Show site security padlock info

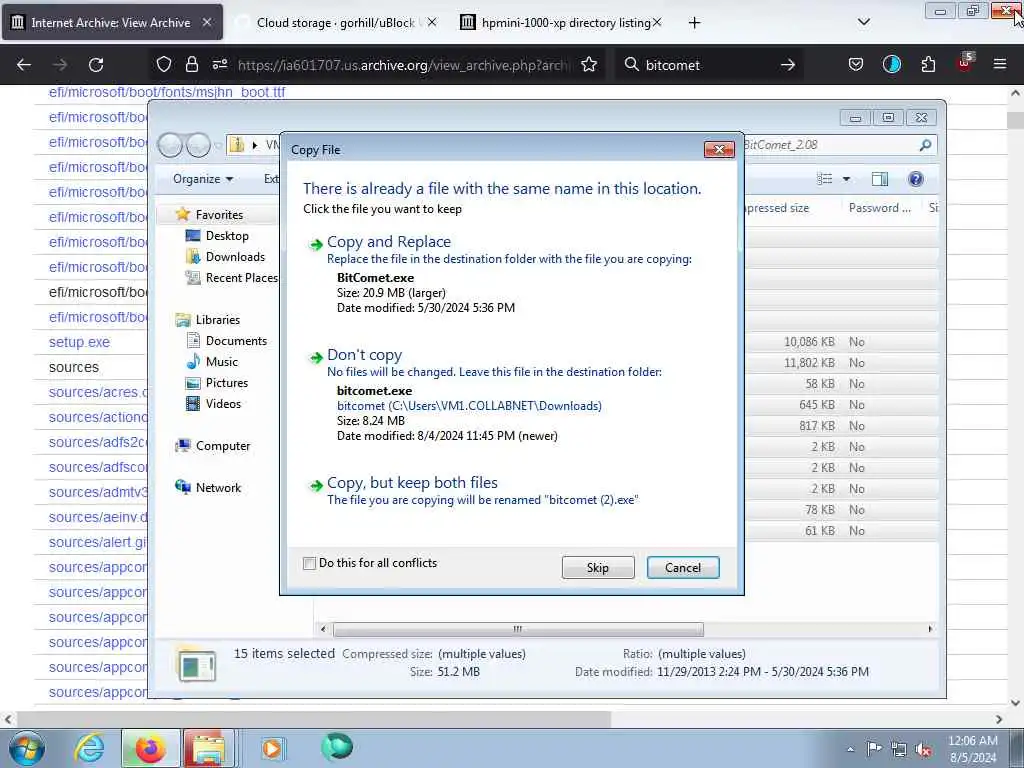191,64
